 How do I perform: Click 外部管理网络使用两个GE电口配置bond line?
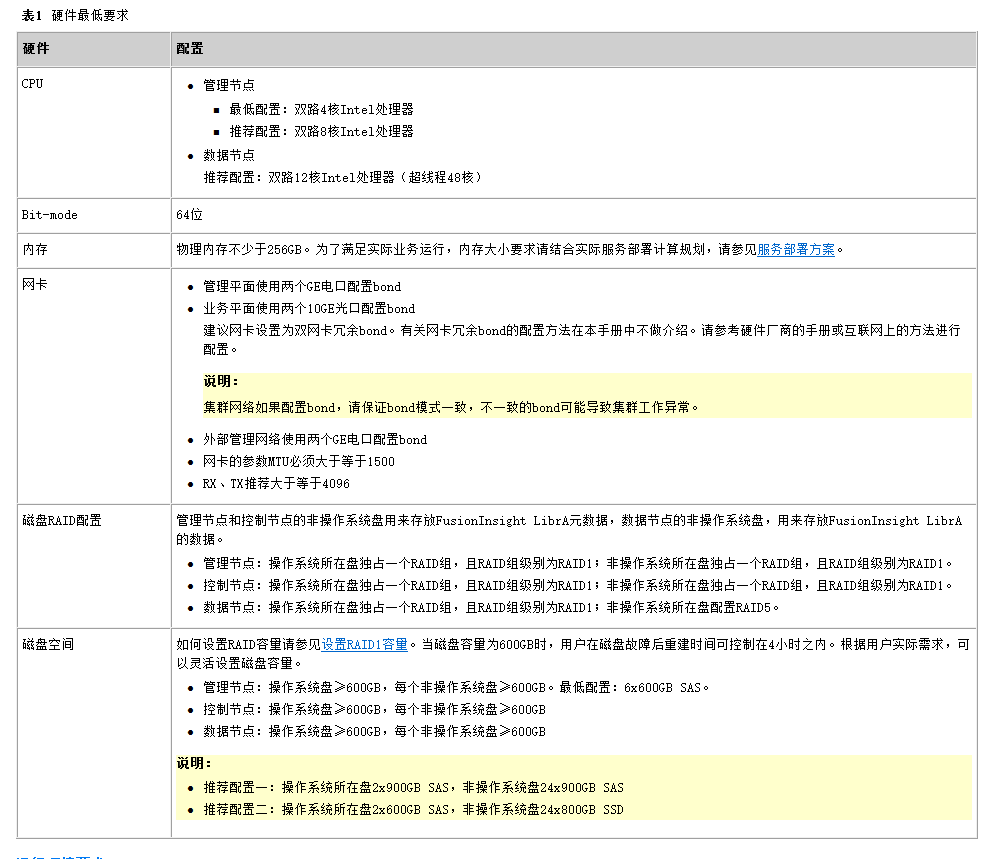315,440
